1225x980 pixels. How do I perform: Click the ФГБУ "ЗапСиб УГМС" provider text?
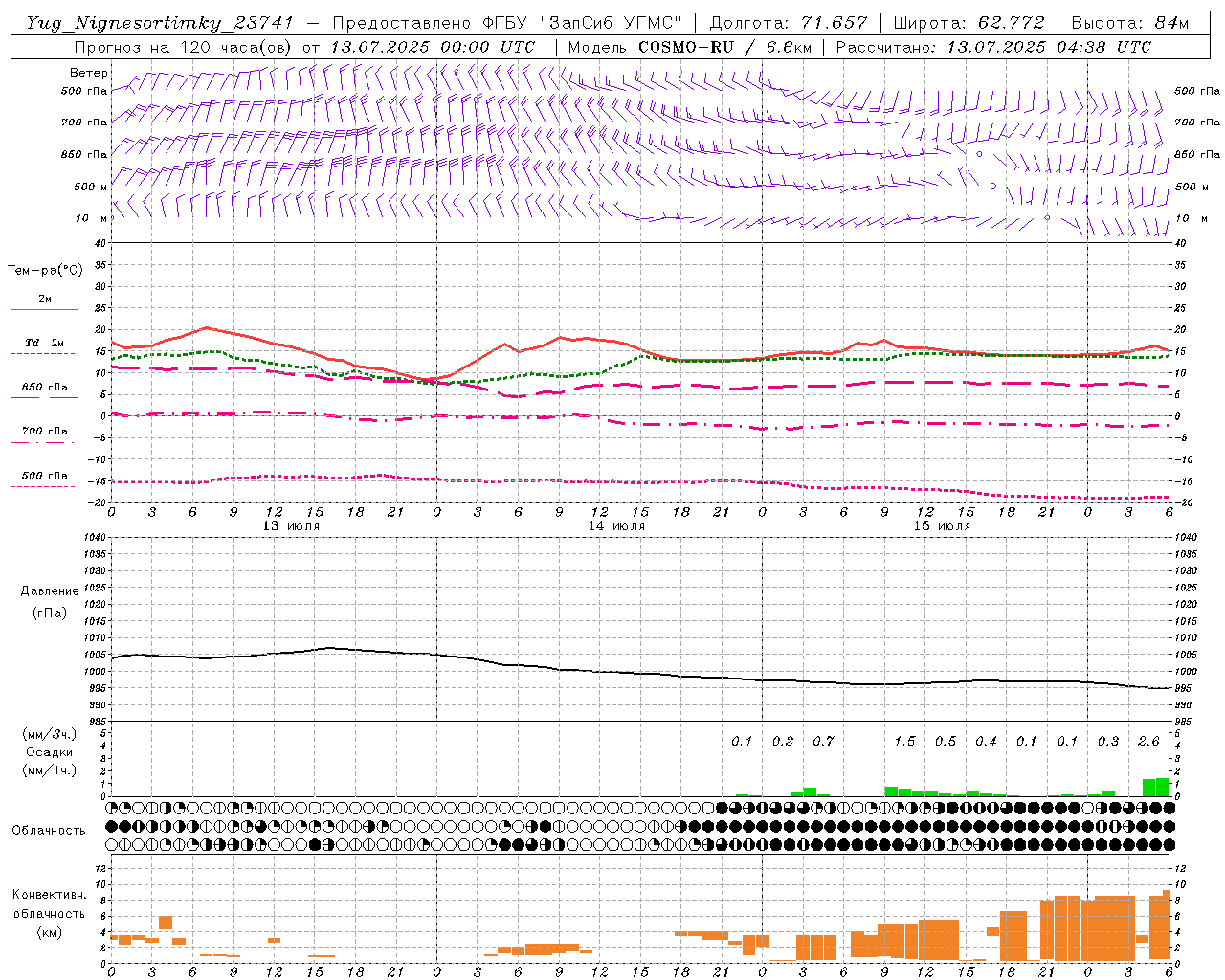coord(584,23)
